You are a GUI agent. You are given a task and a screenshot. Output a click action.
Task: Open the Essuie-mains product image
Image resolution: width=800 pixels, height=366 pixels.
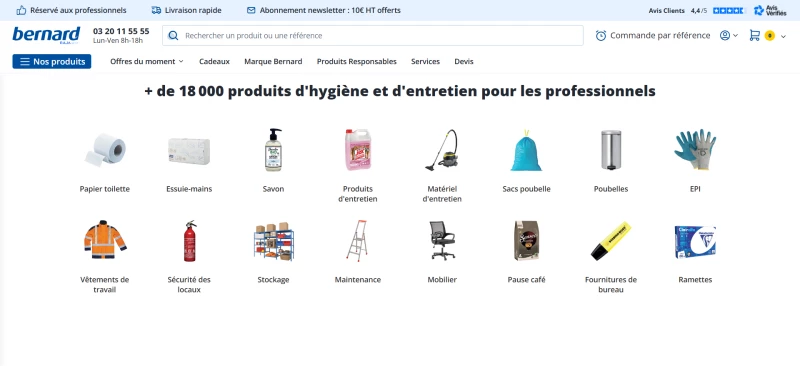[x=189, y=151]
